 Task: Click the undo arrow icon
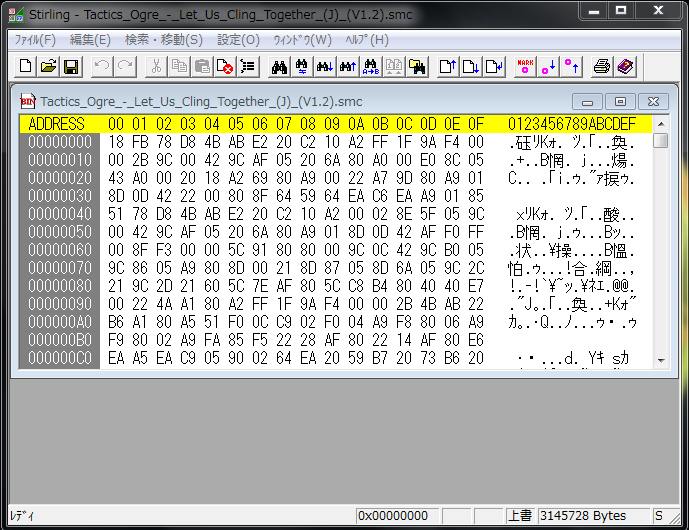pyautogui.click(x=102, y=67)
